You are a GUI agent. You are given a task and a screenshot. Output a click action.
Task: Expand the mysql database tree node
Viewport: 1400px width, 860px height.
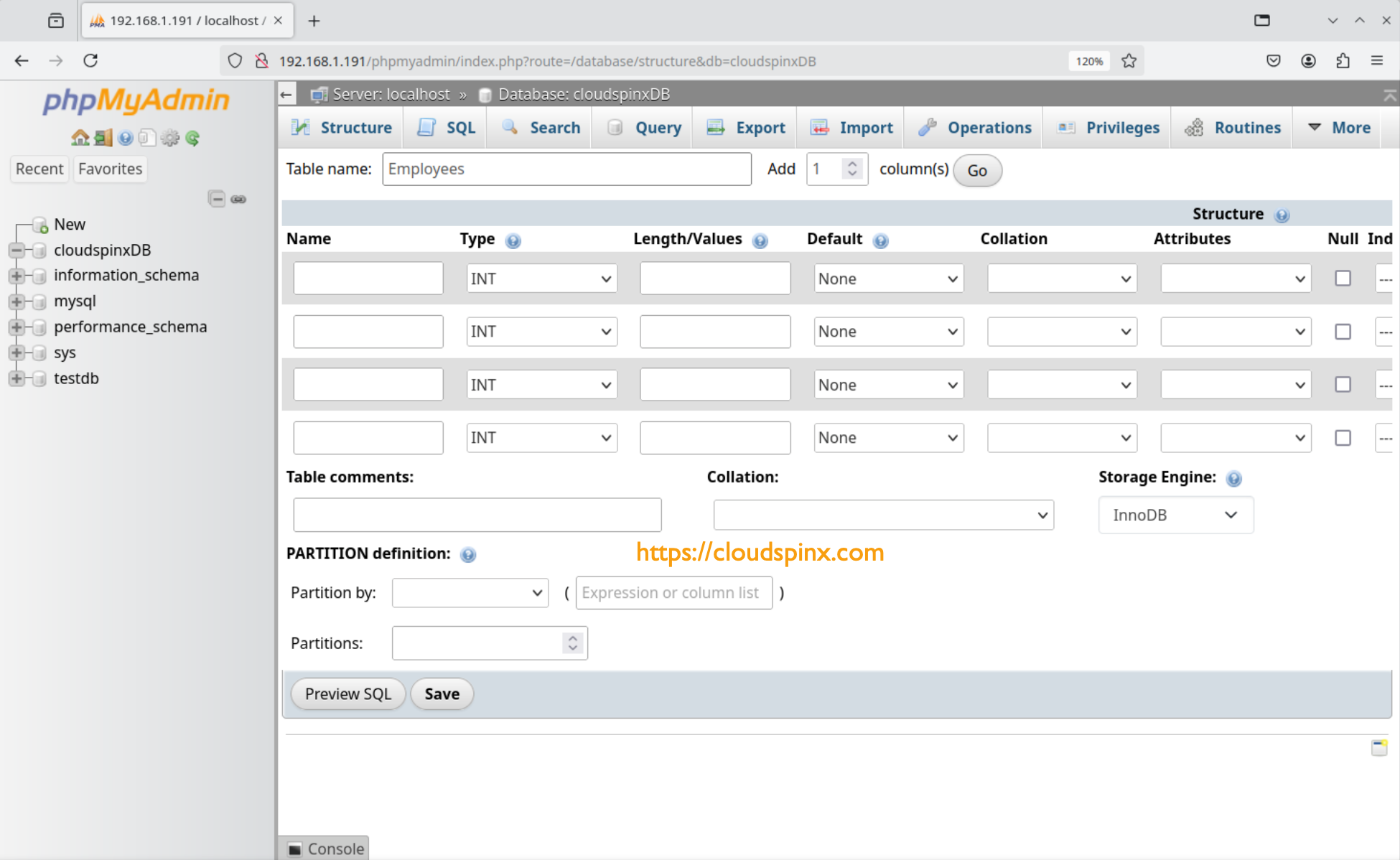(17, 301)
